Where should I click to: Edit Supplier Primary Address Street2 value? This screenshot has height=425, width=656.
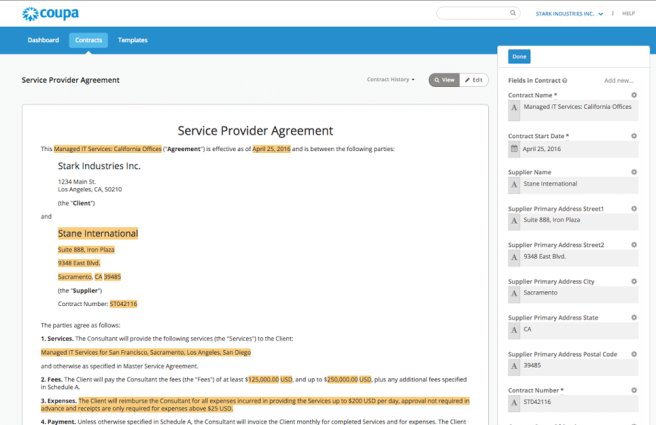[579, 258]
